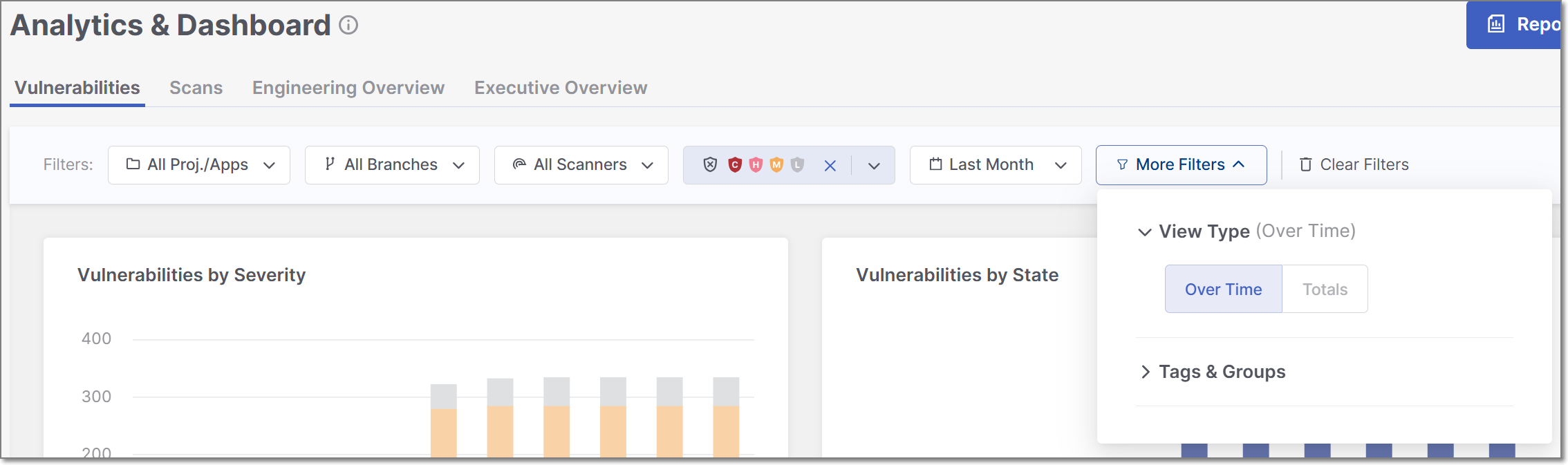Clear severity selection with the X icon
The width and height of the screenshot is (1568, 465).
(x=830, y=165)
